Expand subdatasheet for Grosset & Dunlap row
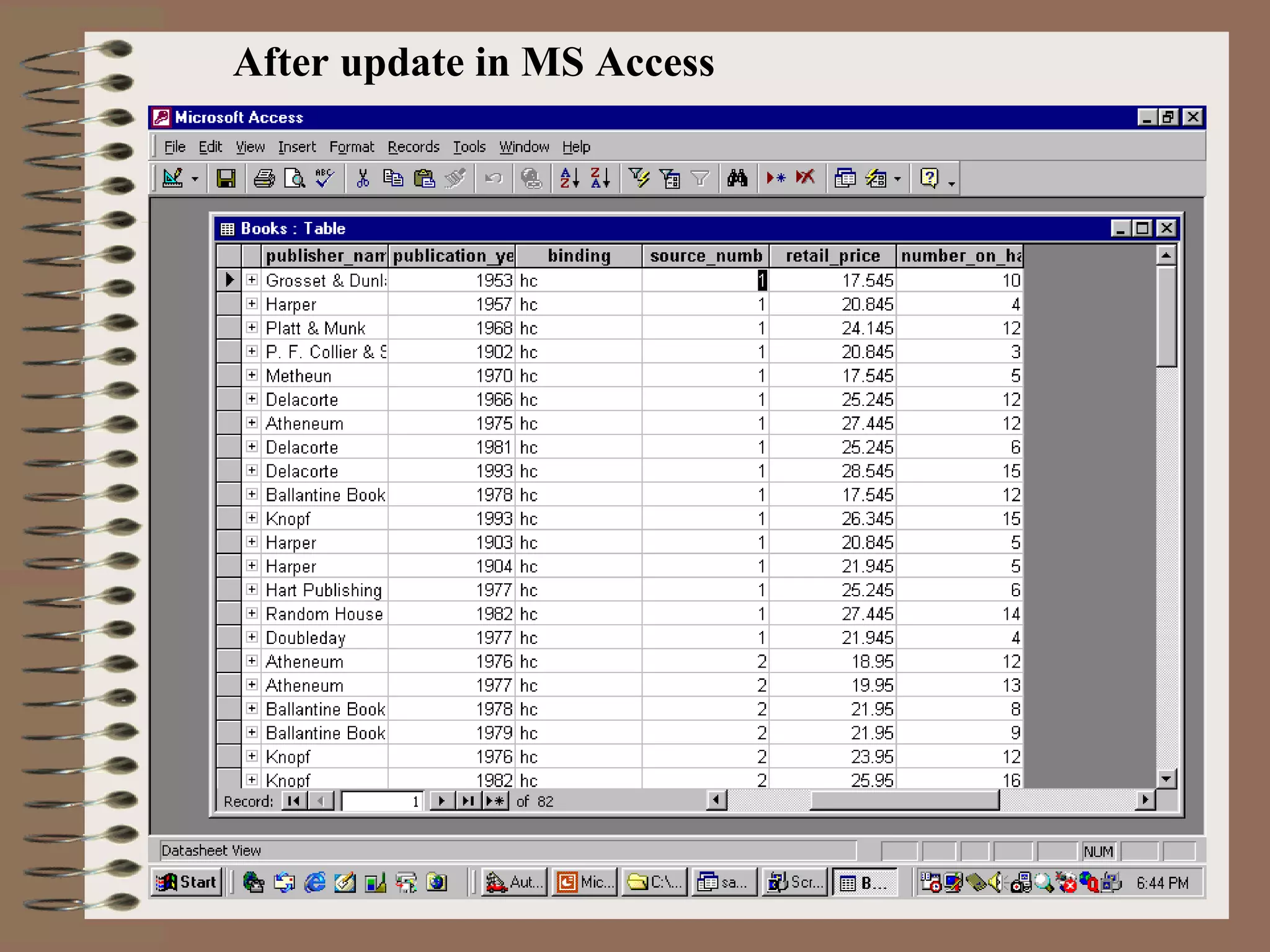The width and height of the screenshot is (1270, 952). (252, 280)
